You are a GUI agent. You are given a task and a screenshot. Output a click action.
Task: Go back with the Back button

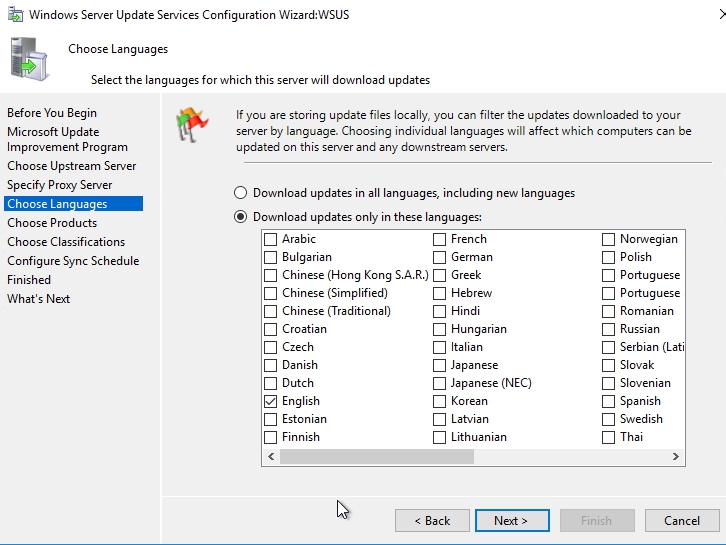tap(432, 521)
